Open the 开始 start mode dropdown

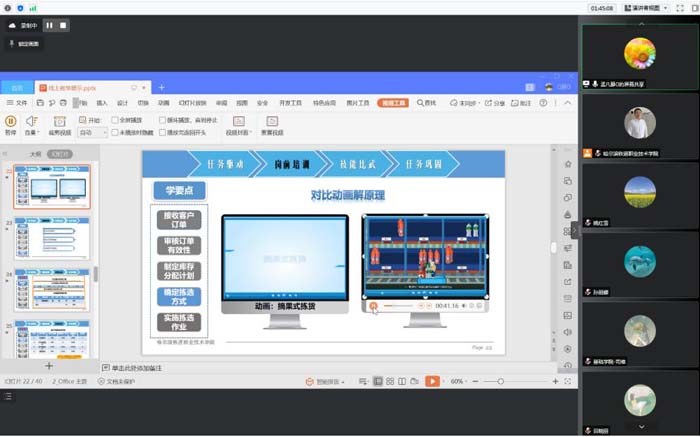point(93,132)
